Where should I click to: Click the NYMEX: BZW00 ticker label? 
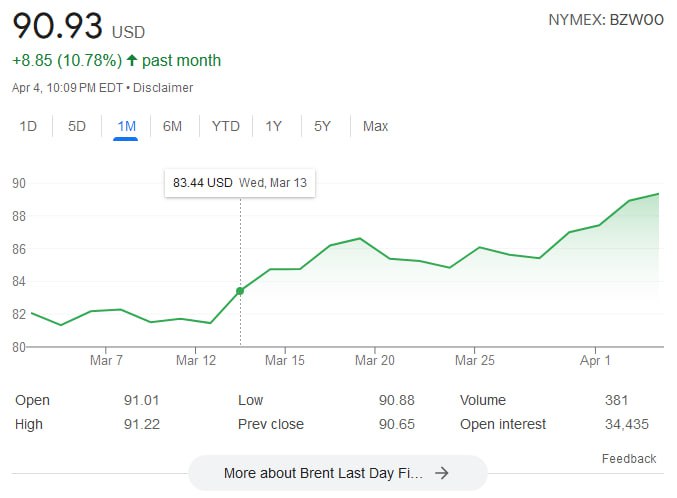pyautogui.click(x=606, y=20)
